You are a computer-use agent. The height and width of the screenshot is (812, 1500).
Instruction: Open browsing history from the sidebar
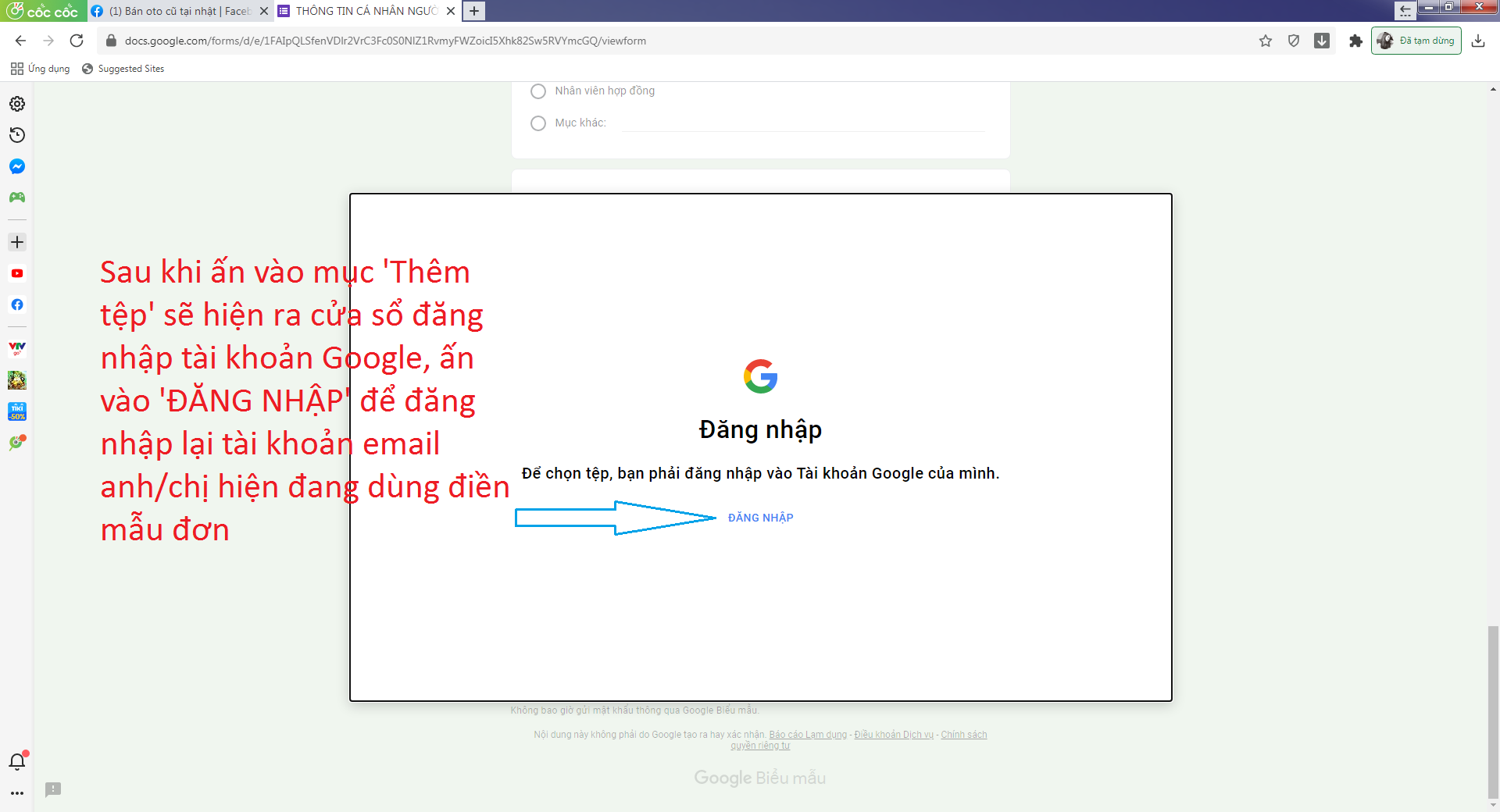[17, 135]
